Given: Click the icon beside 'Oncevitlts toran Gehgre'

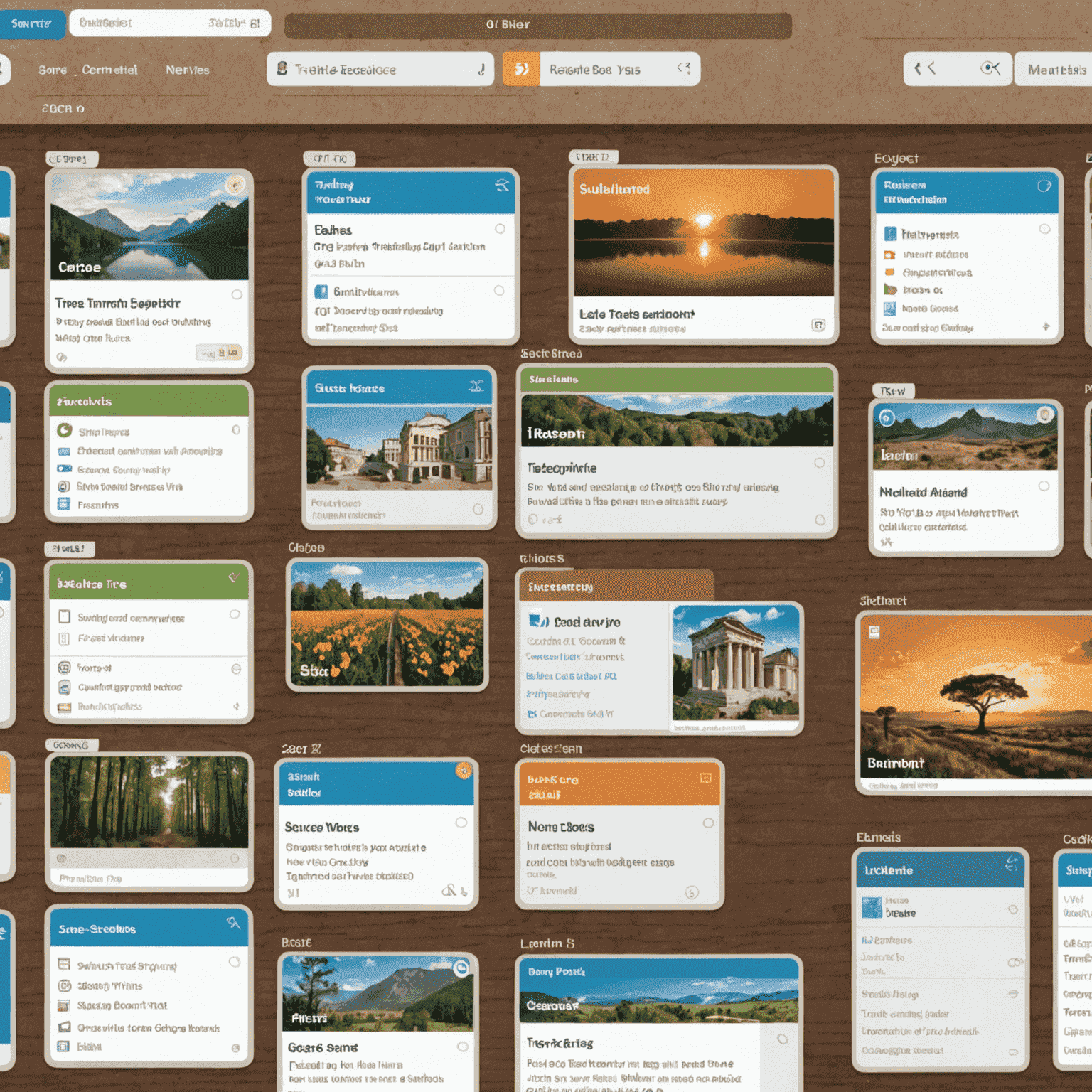Looking at the screenshot, I should [64, 1027].
